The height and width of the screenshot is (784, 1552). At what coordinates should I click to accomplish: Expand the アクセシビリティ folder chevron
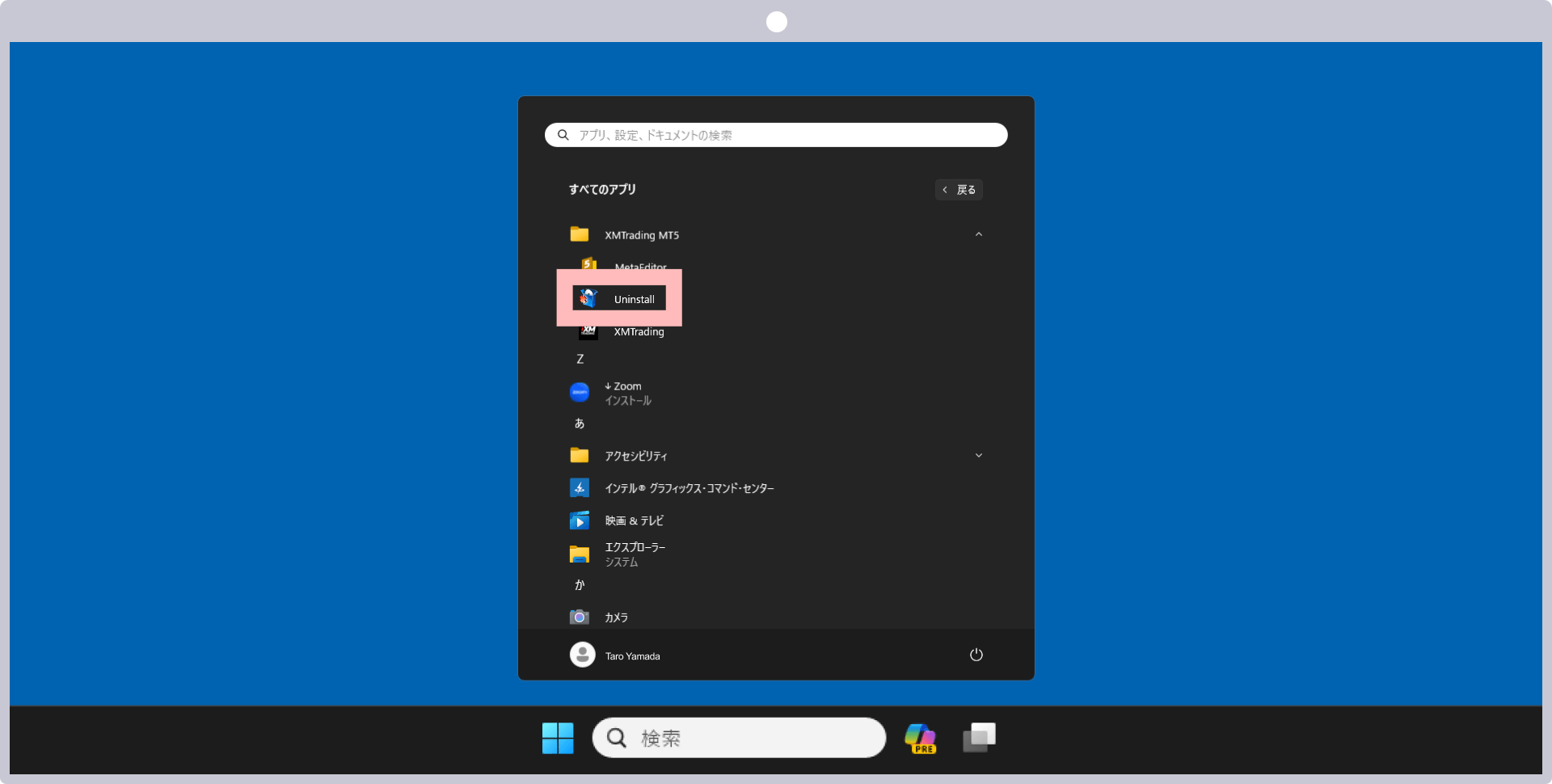point(979,455)
